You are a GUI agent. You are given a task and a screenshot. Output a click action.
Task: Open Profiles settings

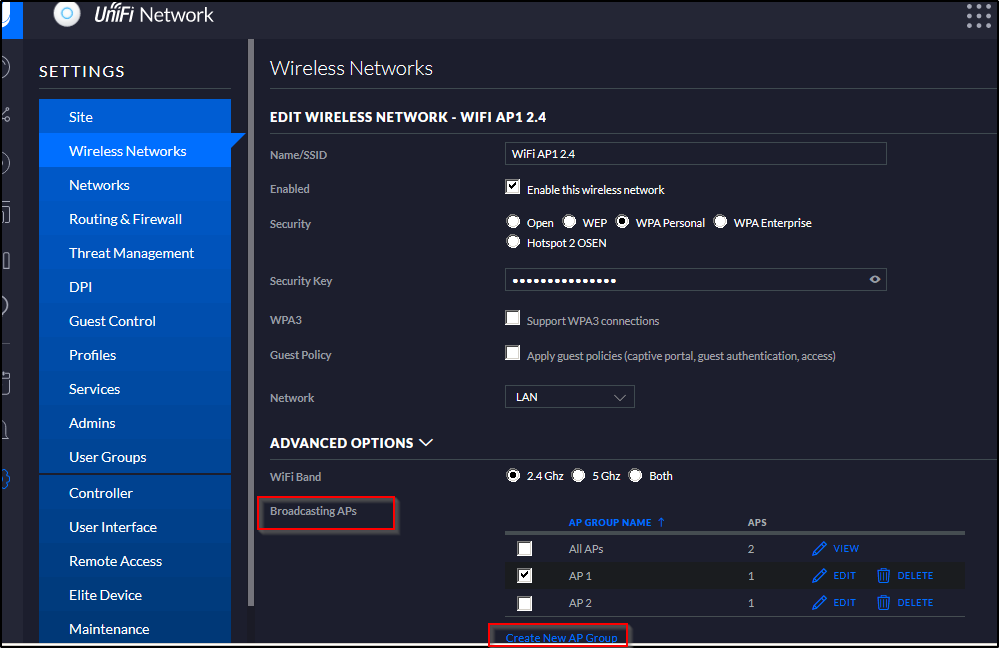click(x=134, y=355)
